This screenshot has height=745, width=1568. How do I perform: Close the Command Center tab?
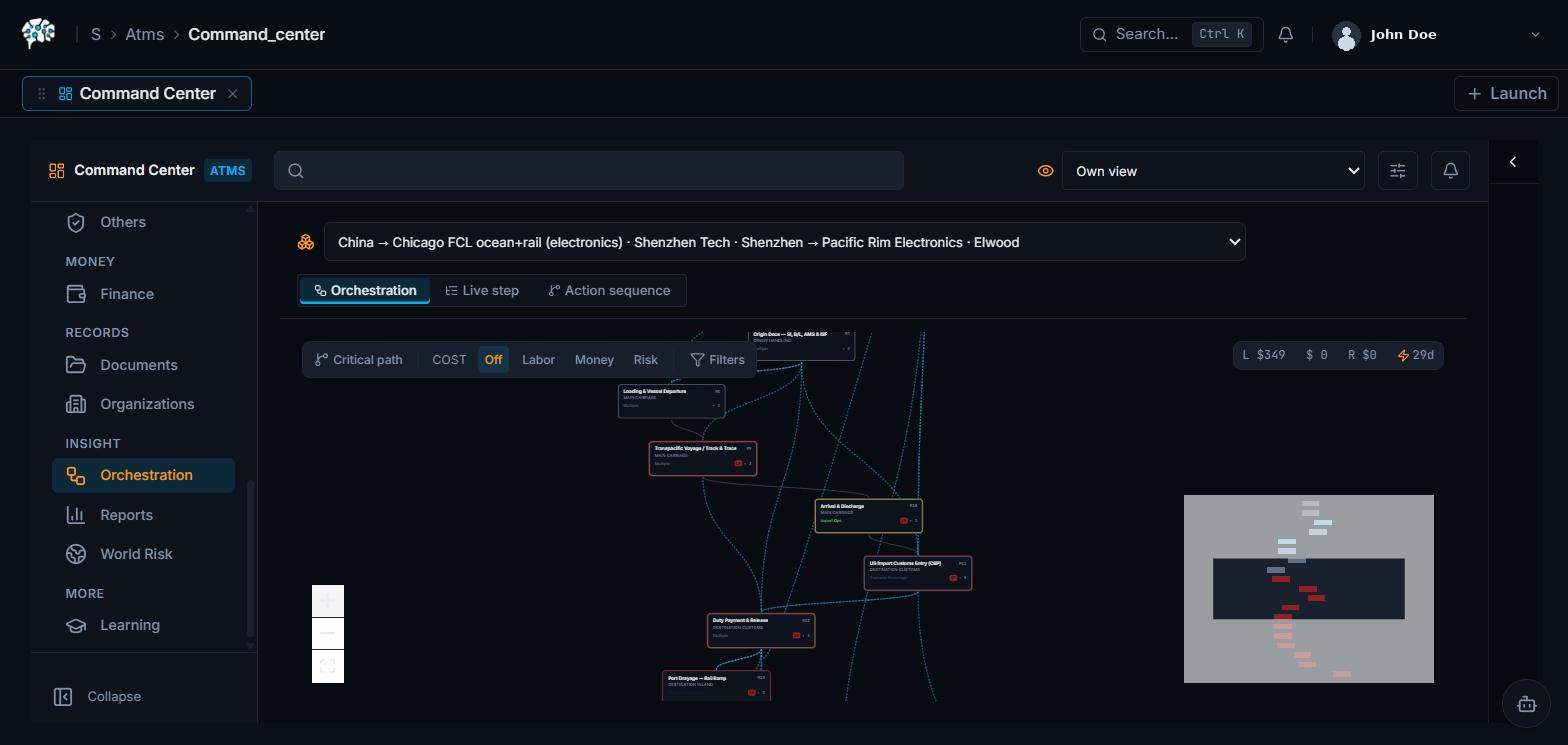[x=232, y=93]
